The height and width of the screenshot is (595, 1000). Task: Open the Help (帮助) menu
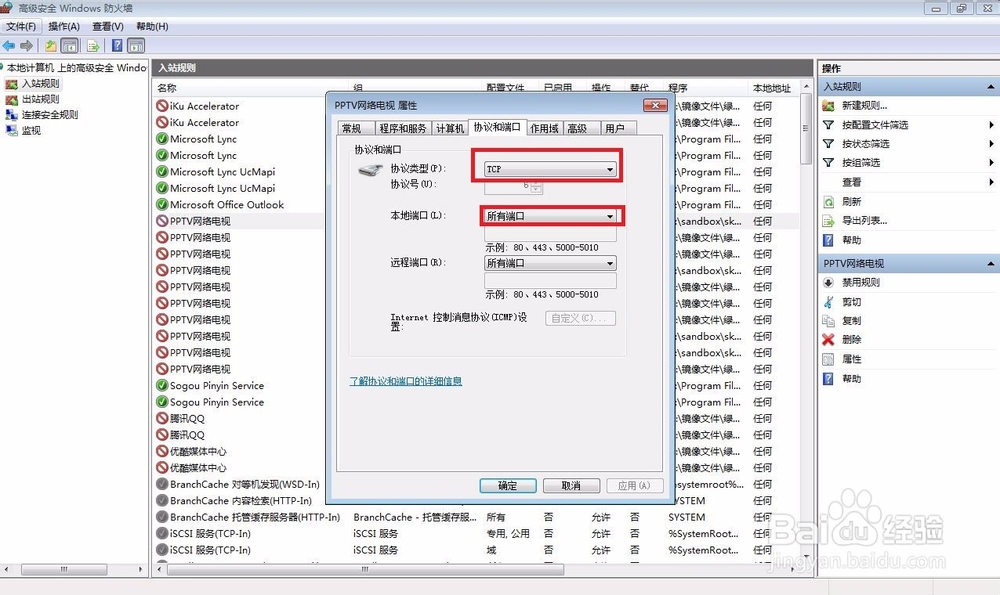[152, 26]
